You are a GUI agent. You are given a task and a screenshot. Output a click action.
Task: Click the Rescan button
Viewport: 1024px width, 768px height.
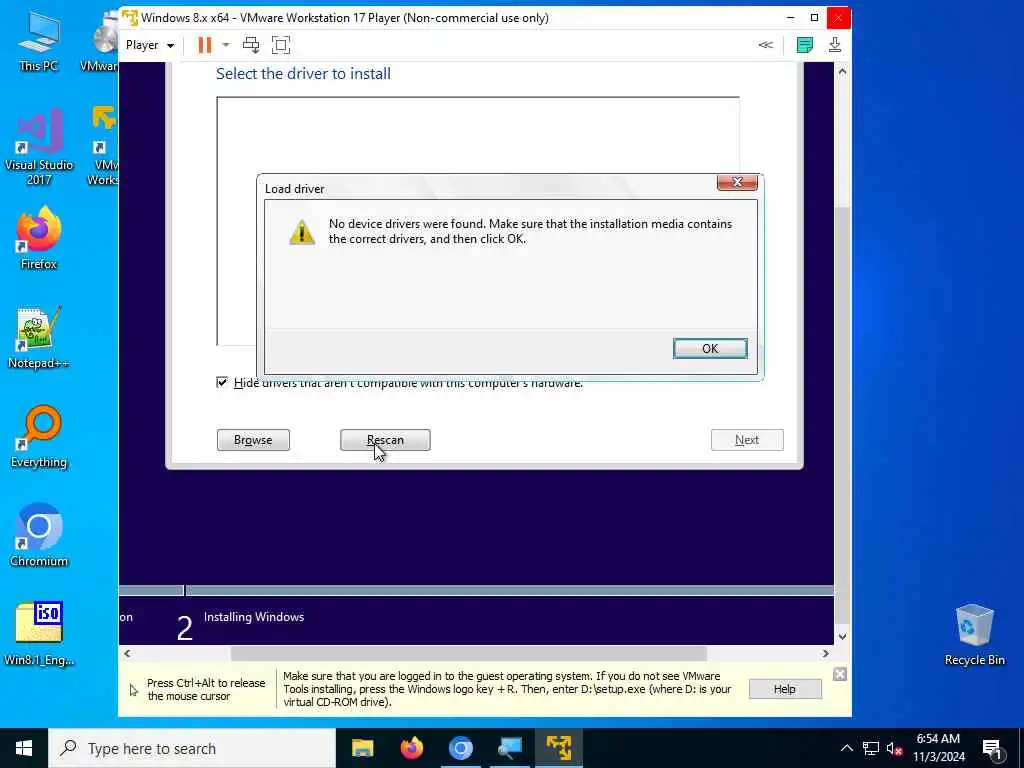click(x=385, y=440)
